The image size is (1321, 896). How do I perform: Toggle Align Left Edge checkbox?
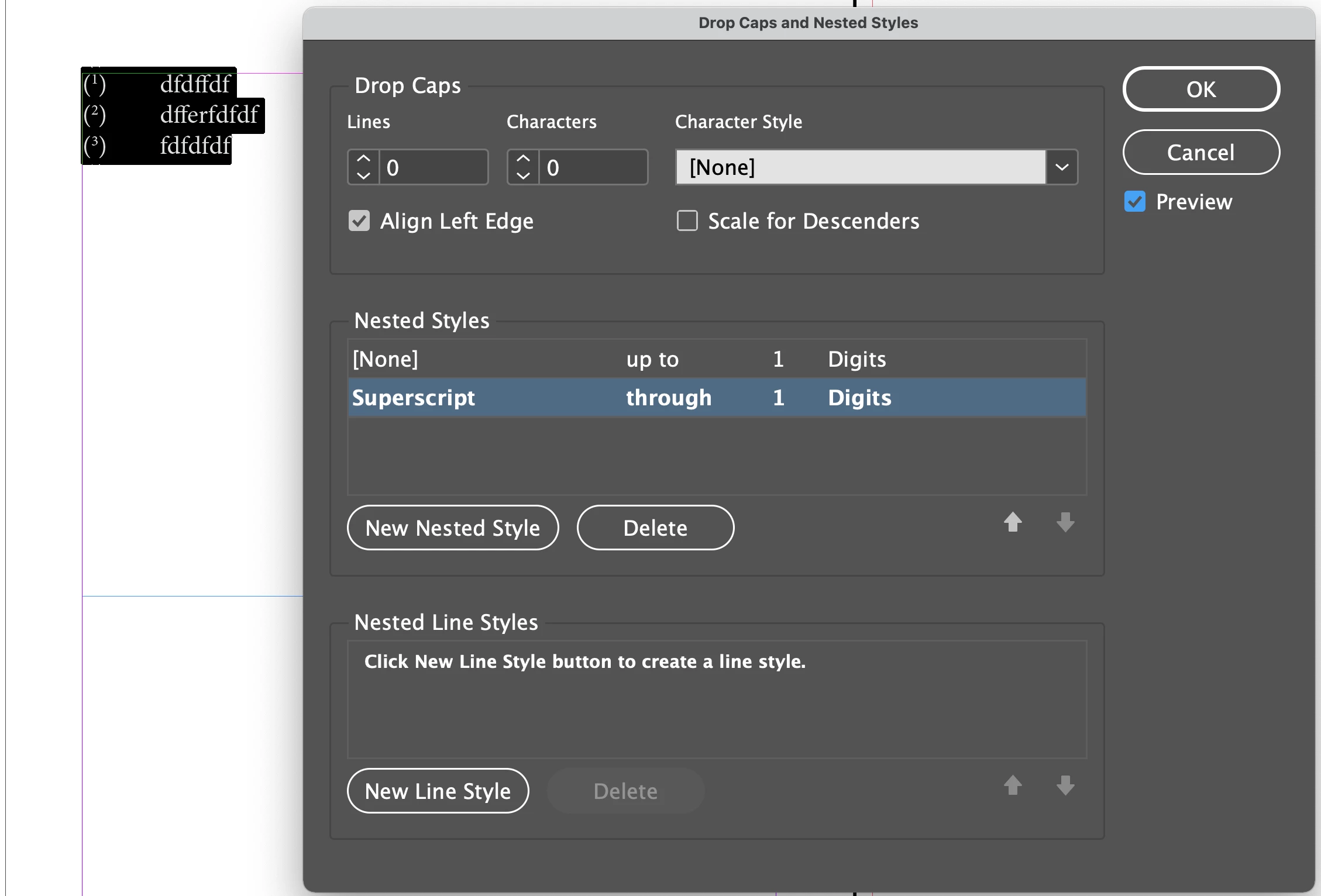359,221
